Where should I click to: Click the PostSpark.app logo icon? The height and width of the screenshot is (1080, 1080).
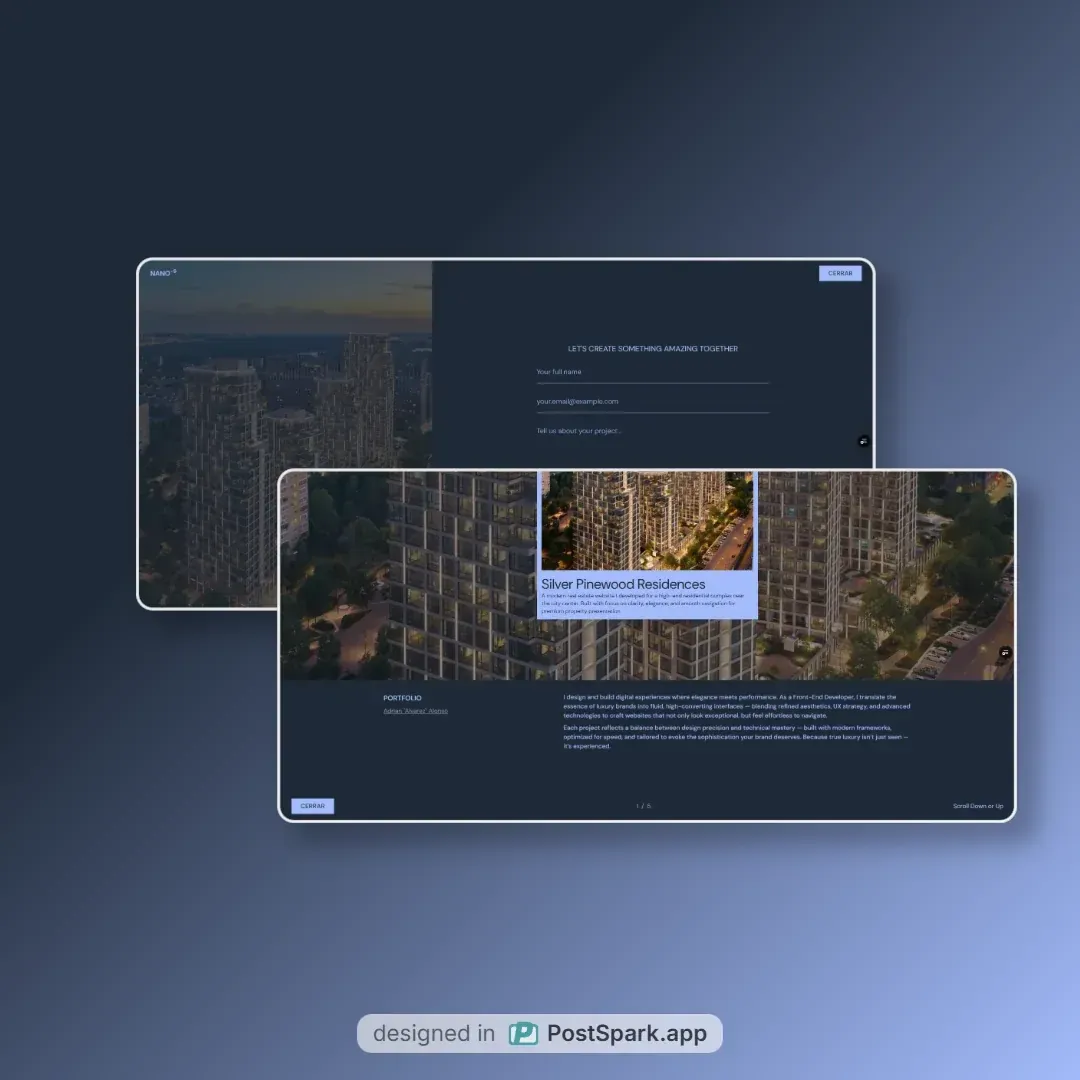click(x=523, y=1033)
